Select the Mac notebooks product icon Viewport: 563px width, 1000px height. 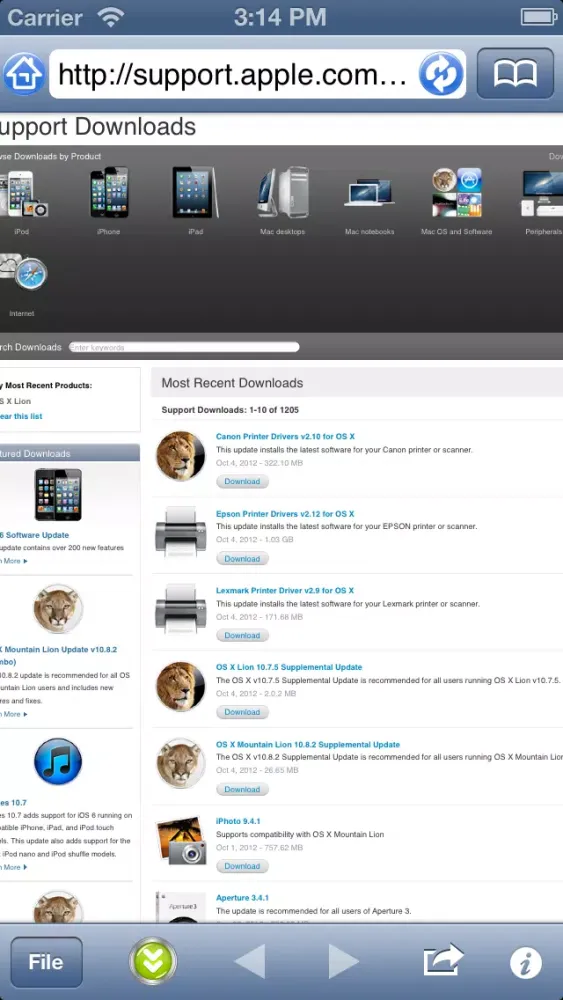point(369,193)
